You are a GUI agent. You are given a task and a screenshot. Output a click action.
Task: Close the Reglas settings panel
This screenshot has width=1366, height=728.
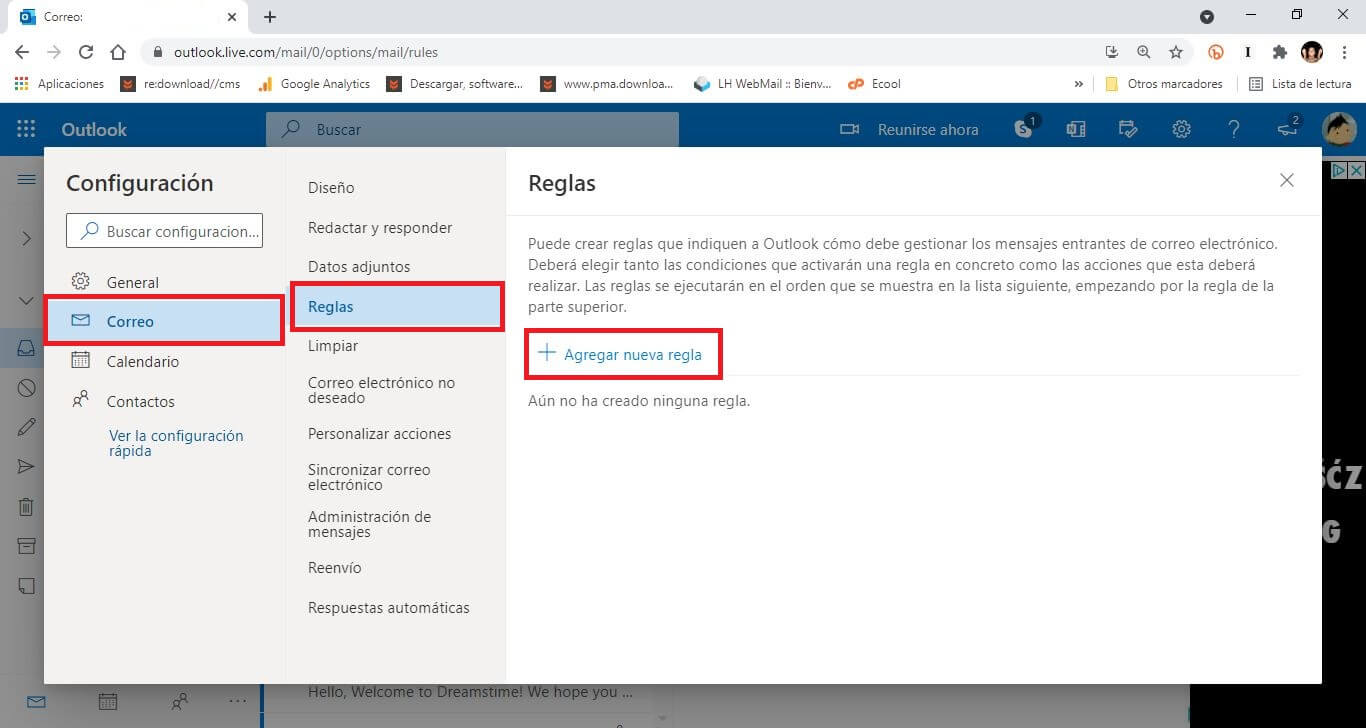pyautogui.click(x=1287, y=180)
